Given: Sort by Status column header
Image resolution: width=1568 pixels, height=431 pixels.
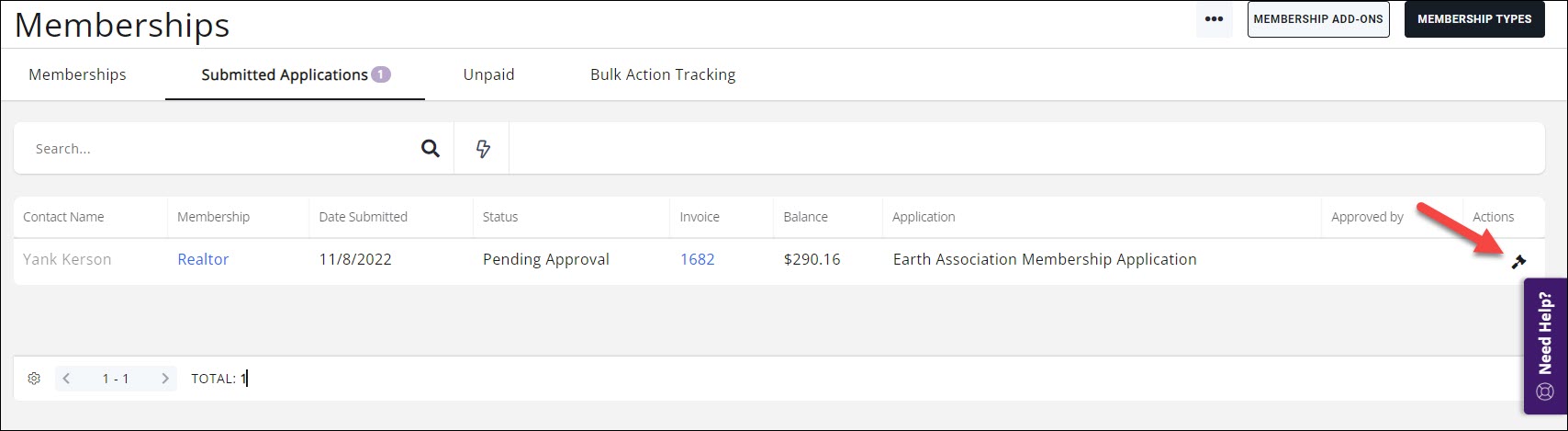Looking at the screenshot, I should tap(500, 217).
